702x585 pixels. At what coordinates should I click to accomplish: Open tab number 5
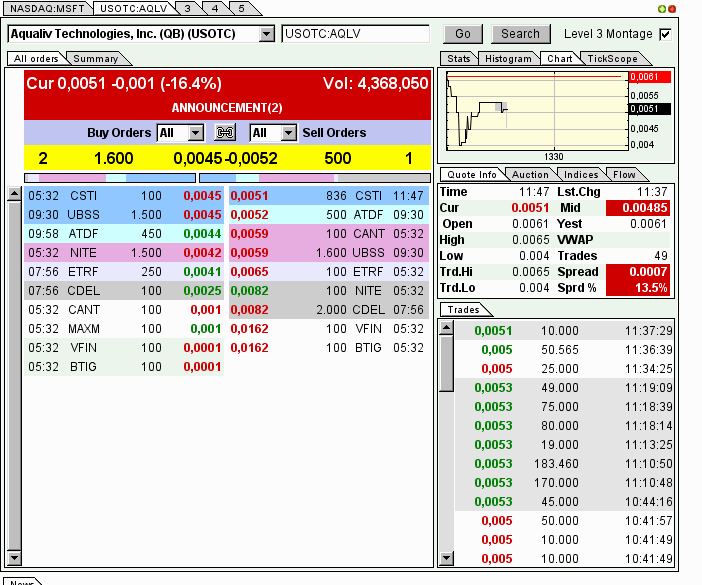(x=242, y=9)
